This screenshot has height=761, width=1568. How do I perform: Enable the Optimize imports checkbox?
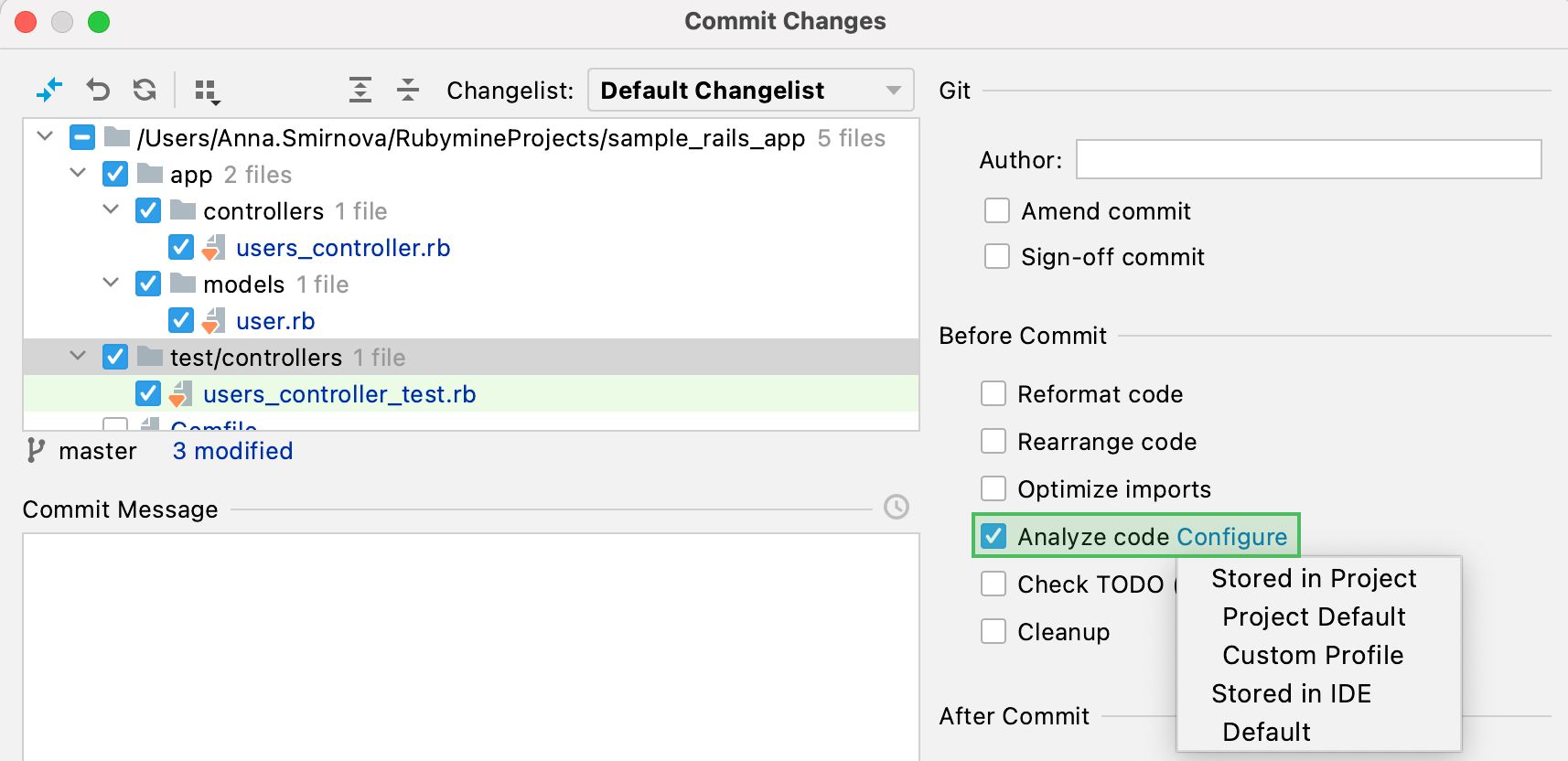[x=993, y=488]
